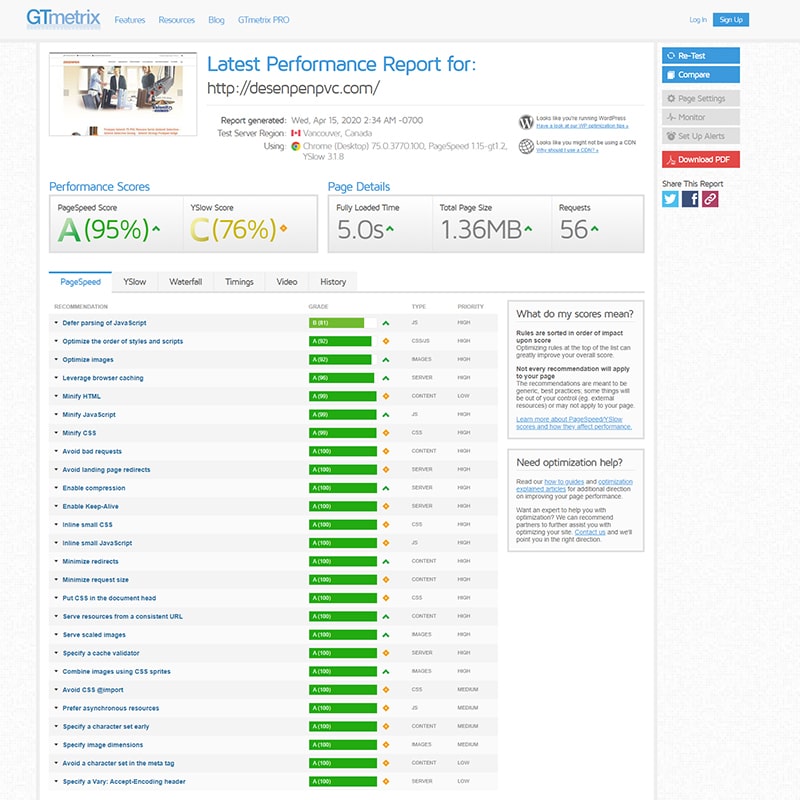800x800 pixels.
Task: Download the report as PDF
Action: (x=700, y=160)
